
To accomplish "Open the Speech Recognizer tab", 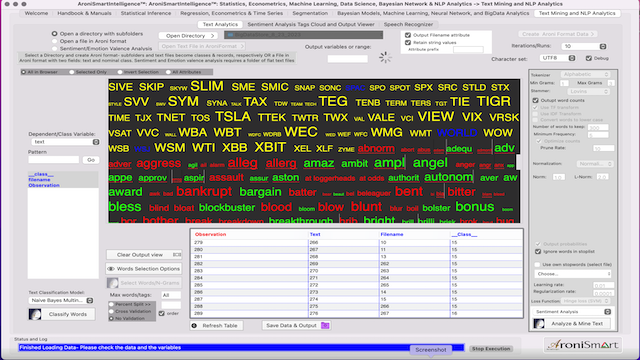I will pos(408,24).
